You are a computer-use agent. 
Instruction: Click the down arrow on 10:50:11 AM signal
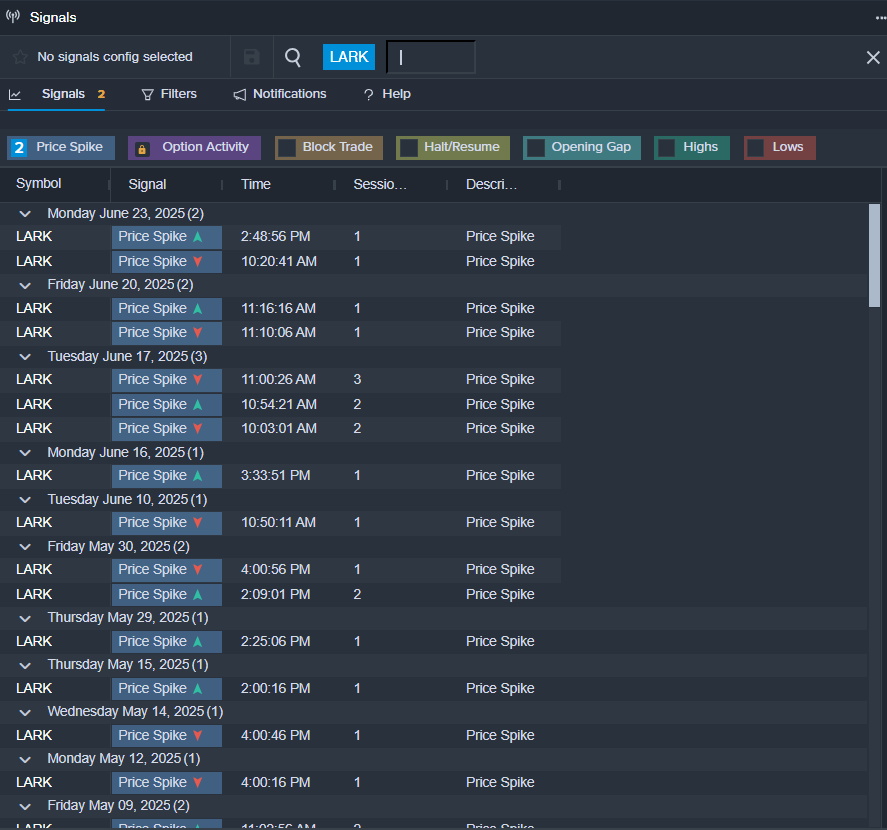[197, 522]
